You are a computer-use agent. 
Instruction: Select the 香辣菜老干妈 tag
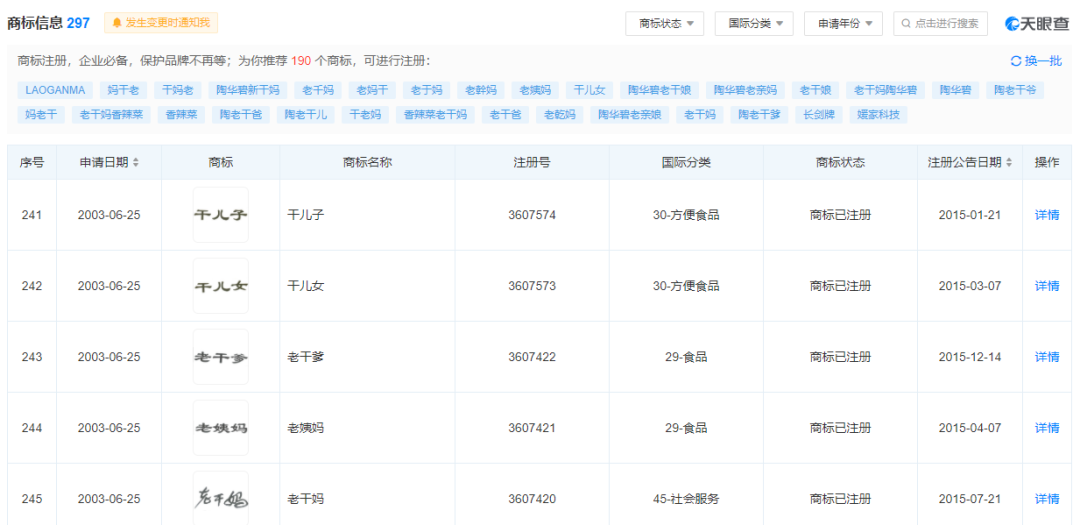click(x=435, y=115)
